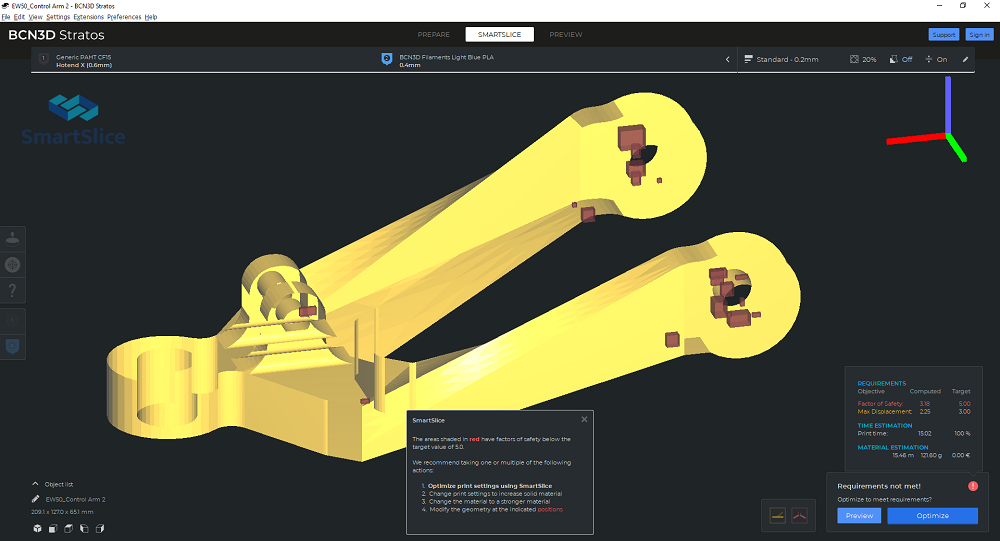Image resolution: width=1000 pixels, height=541 pixels.
Task: Toggle the yellow displacement result view
Action: pyautogui.click(x=777, y=515)
